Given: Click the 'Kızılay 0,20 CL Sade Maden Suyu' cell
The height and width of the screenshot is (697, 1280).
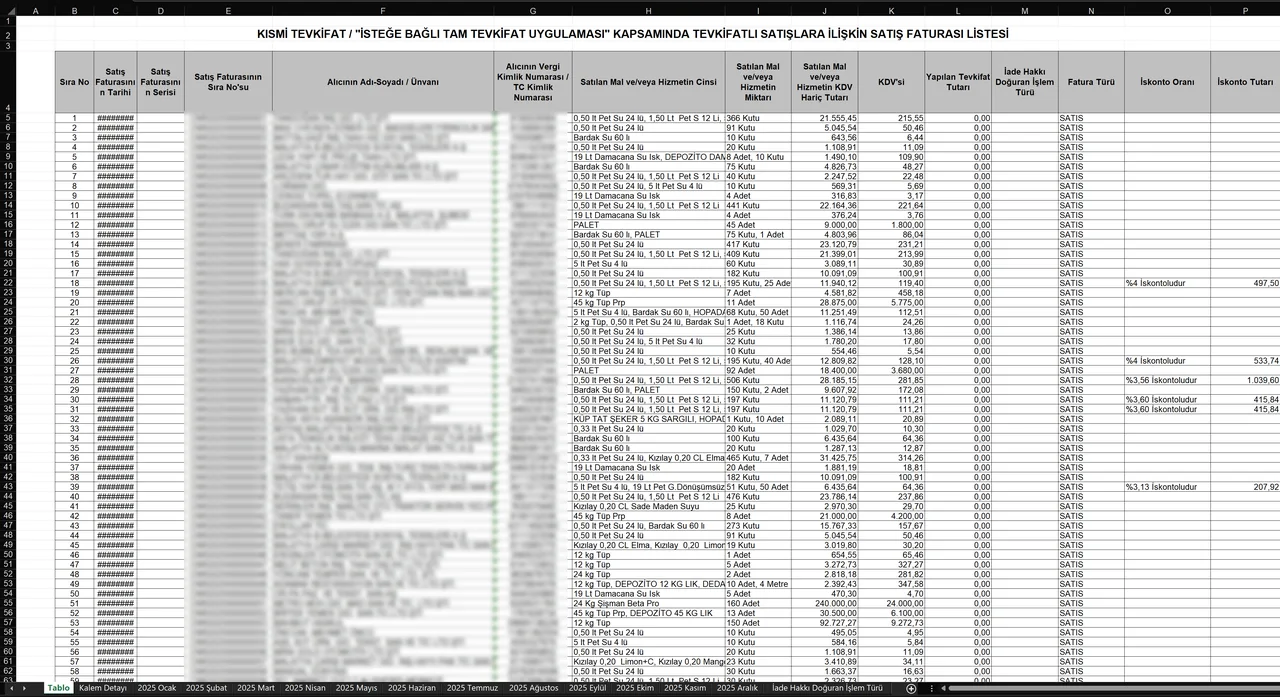Looking at the screenshot, I should click(x=648, y=507).
